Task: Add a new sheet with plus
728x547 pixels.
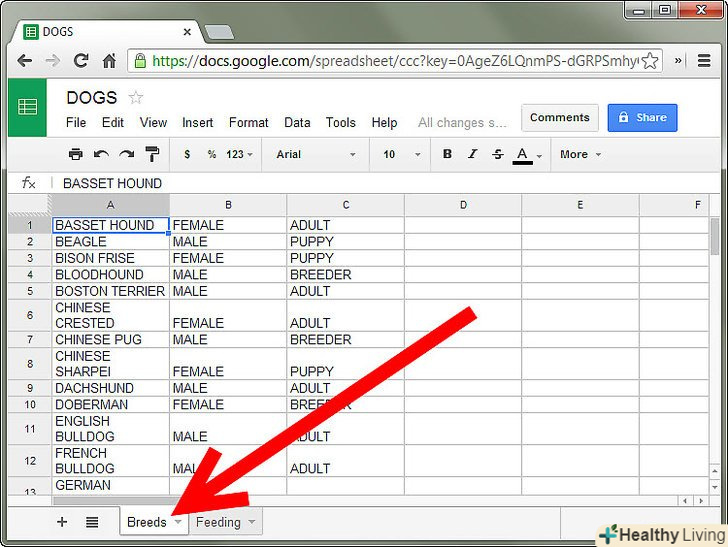Action: tap(62, 522)
